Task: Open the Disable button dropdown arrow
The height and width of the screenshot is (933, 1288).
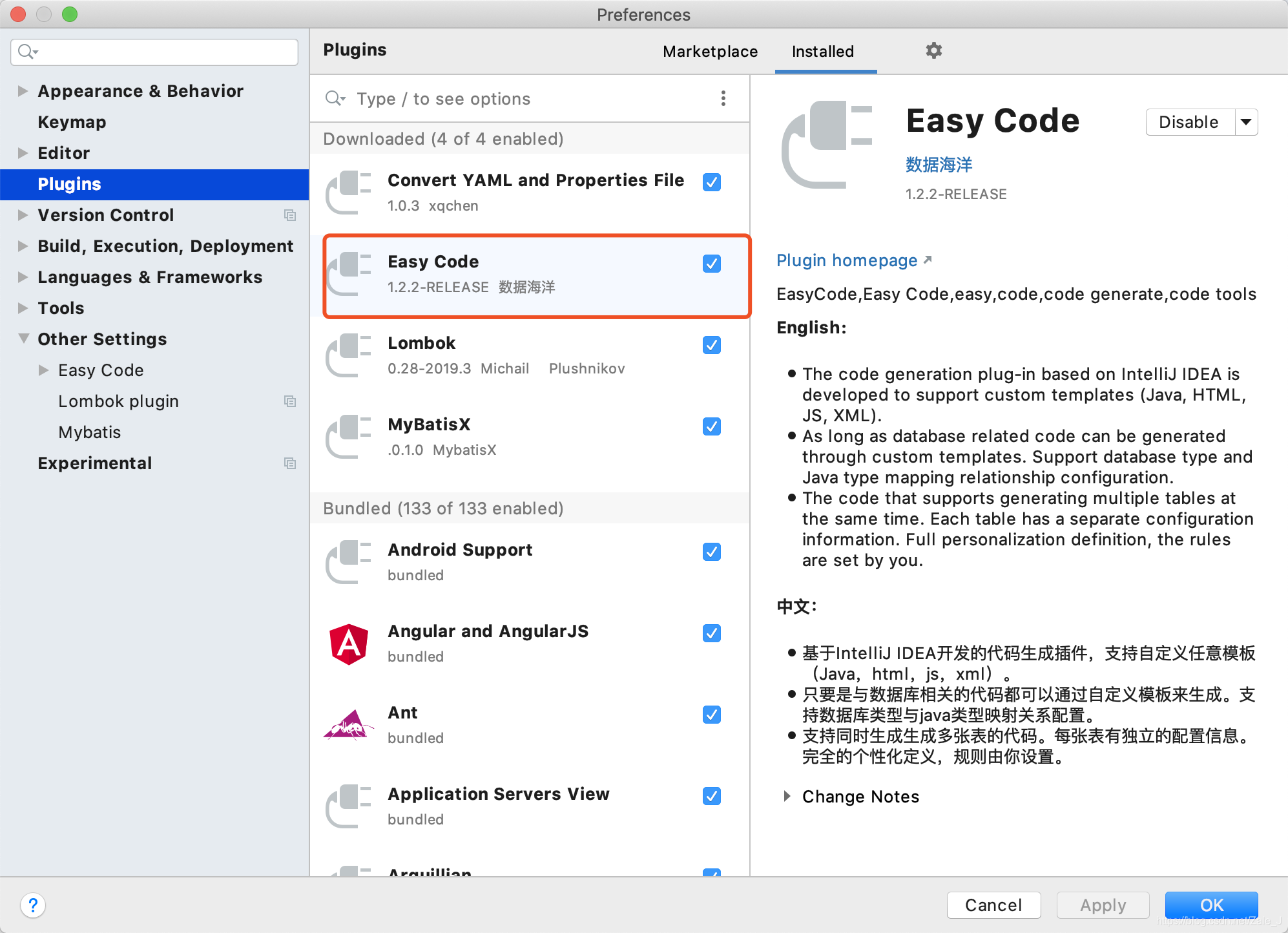Action: pyautogui.click(x=1246, y=122)
